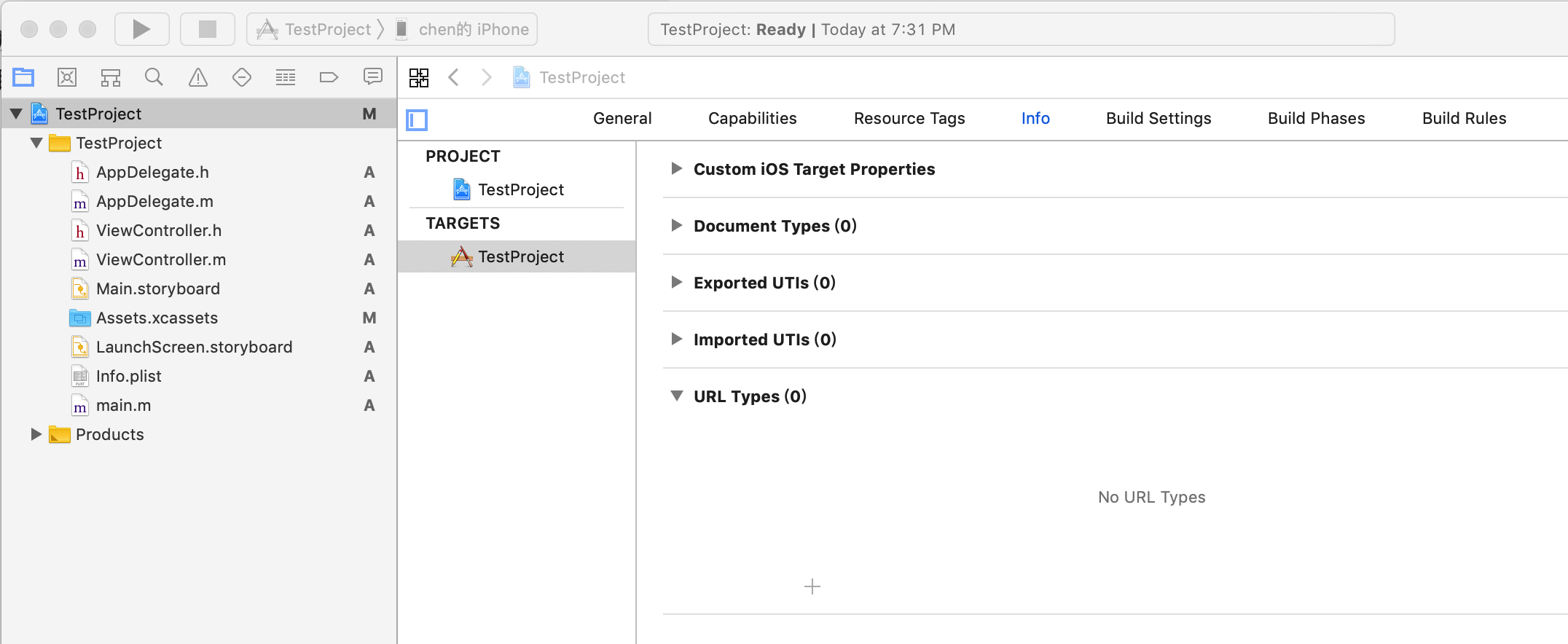Collapse the URL Types section
This screenshot has height=644, width=1568.
pos(677,396)
